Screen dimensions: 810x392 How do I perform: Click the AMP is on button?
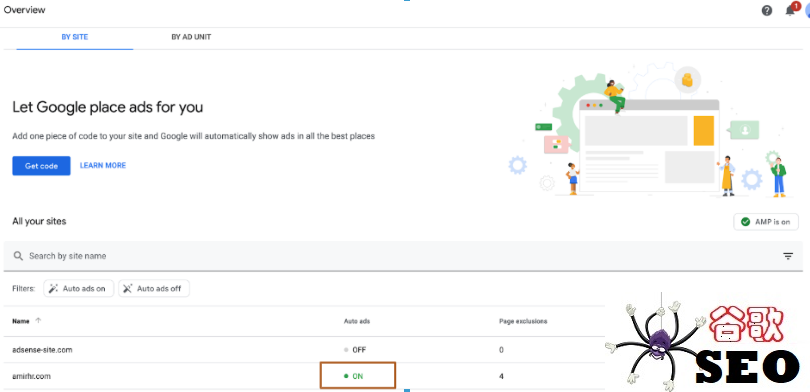click(x=766, y=222)
